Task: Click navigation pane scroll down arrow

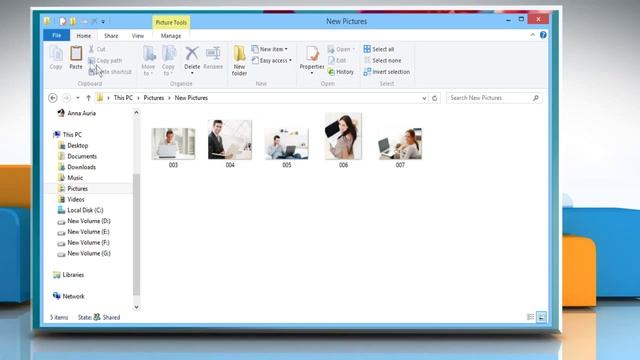Action: click(x=136, y=307)
